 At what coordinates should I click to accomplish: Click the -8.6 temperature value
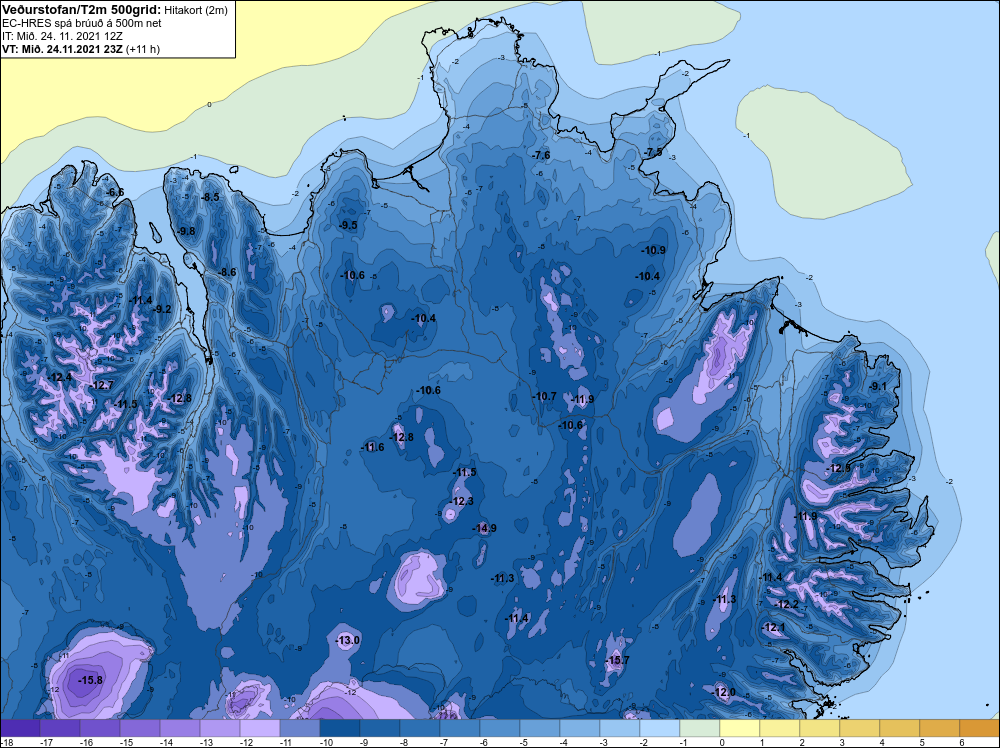pyautogui.click(x=226, y=272)
